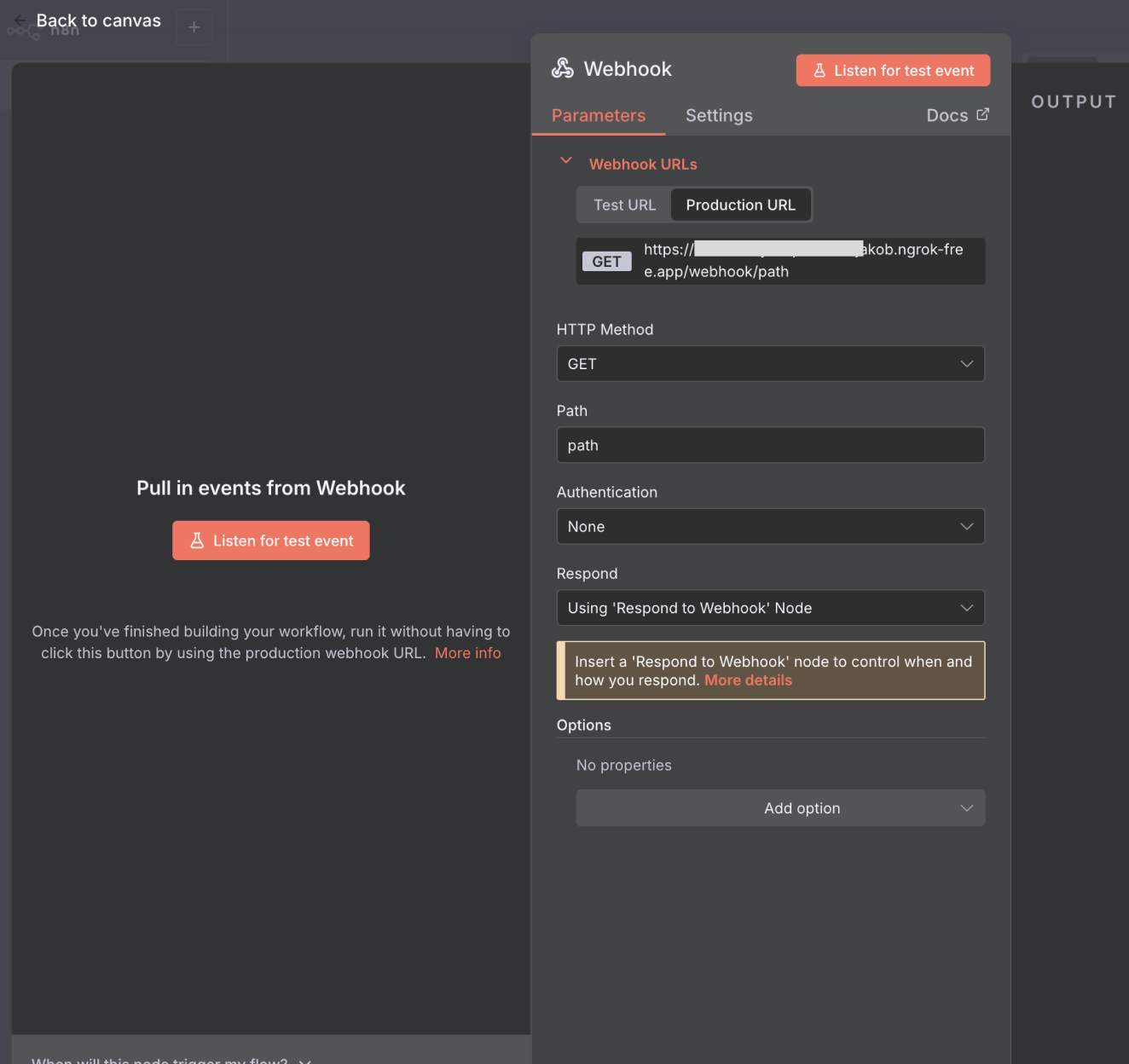The width and height of the screenshot is (1129, 1064).
Task: Click the Path input field
Action: [770, 445]
